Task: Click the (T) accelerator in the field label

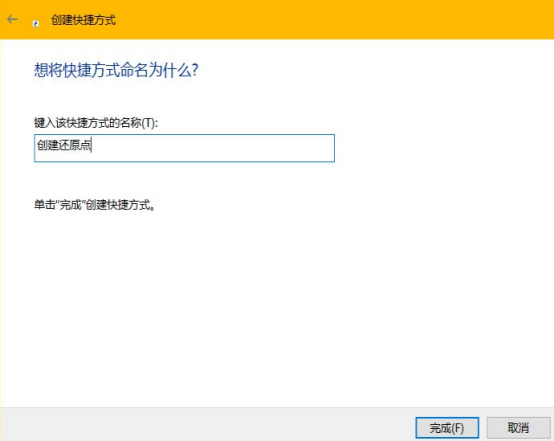Action: [x=148, y=123]
